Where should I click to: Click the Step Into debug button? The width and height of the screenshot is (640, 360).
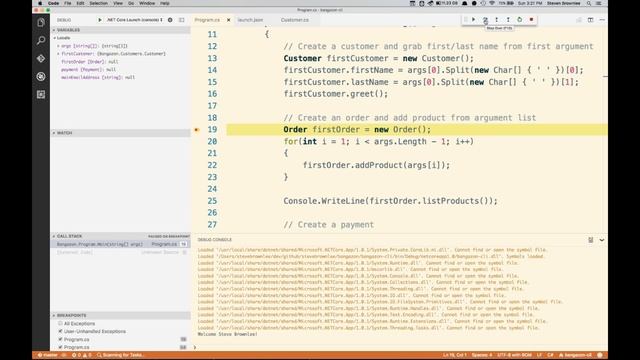pos(496,20)
